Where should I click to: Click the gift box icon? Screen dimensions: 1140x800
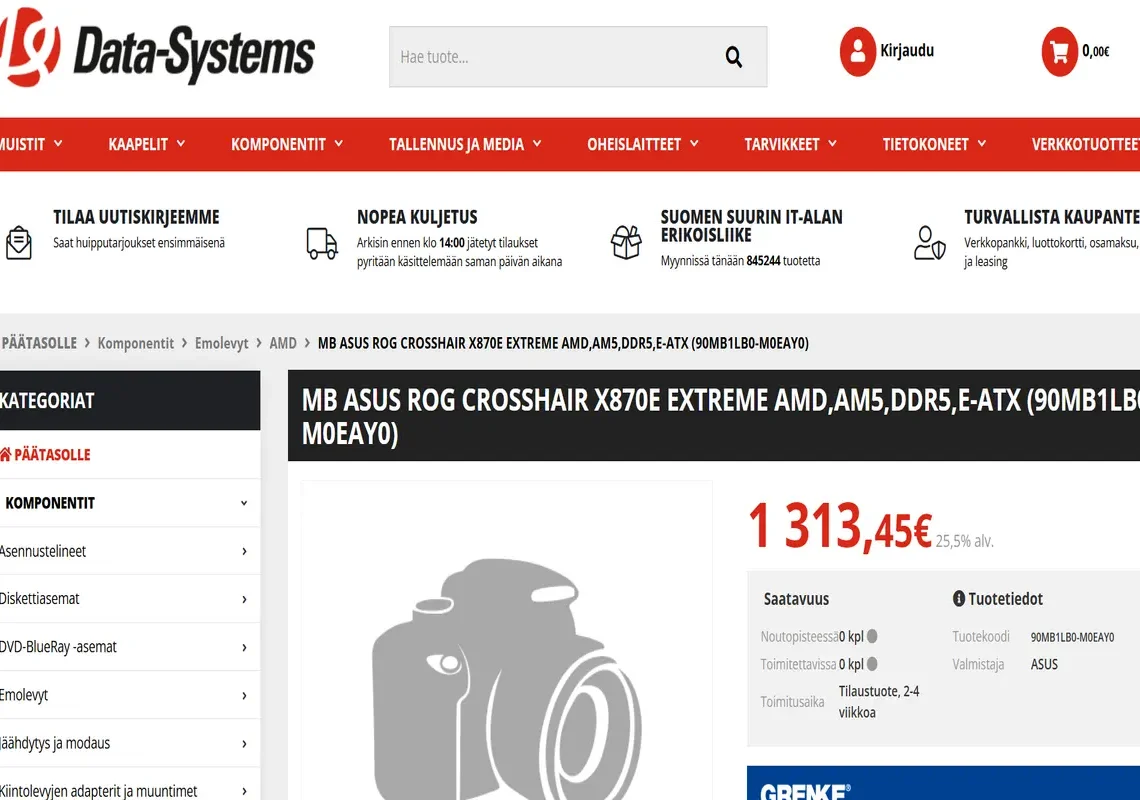pos(626,242)
